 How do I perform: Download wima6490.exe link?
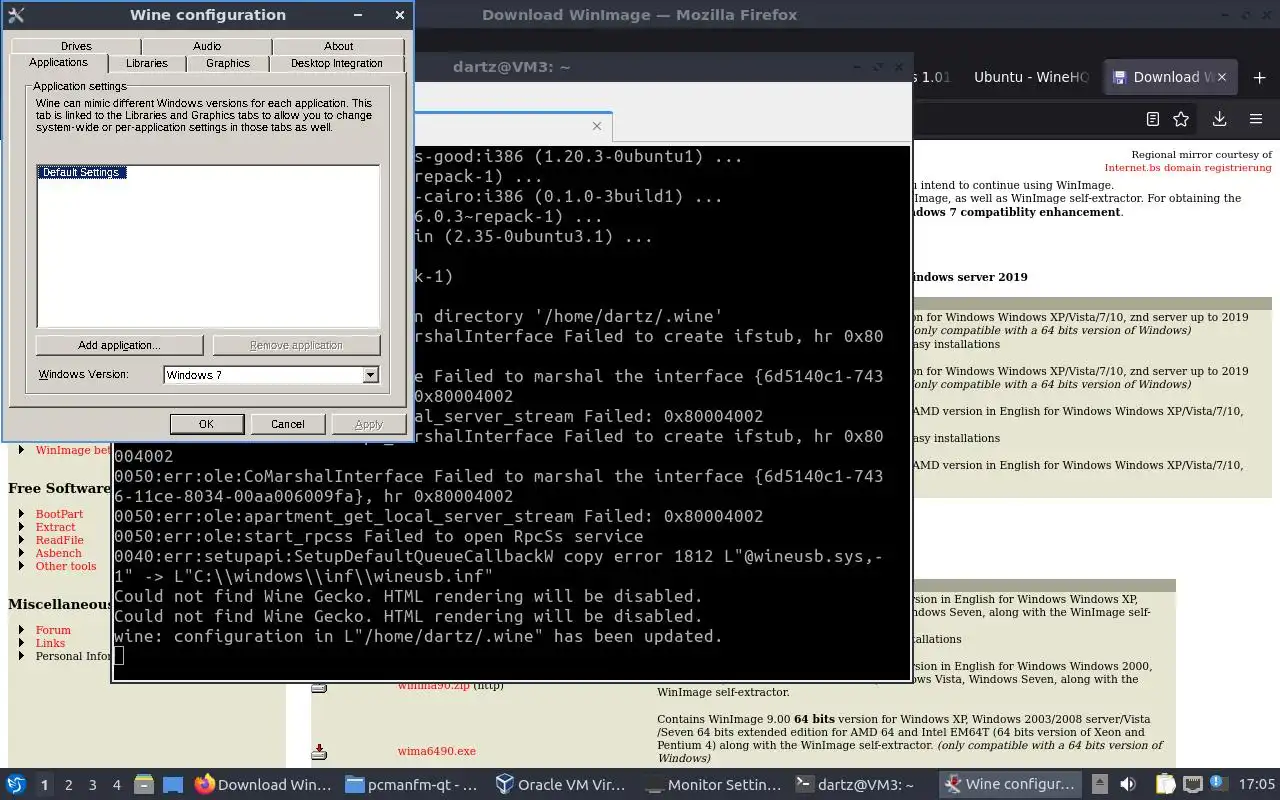tap(436, 751)
